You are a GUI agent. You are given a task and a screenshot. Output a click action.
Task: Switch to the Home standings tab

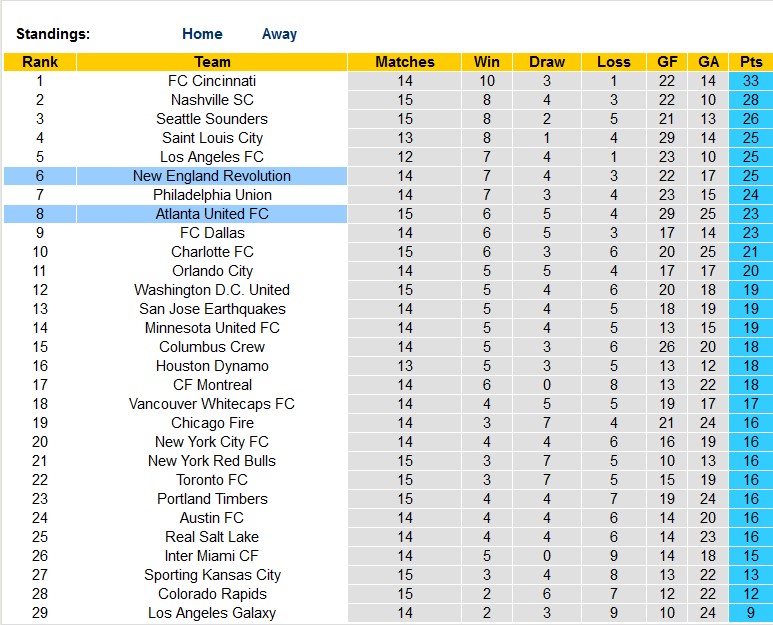[202, 34]
